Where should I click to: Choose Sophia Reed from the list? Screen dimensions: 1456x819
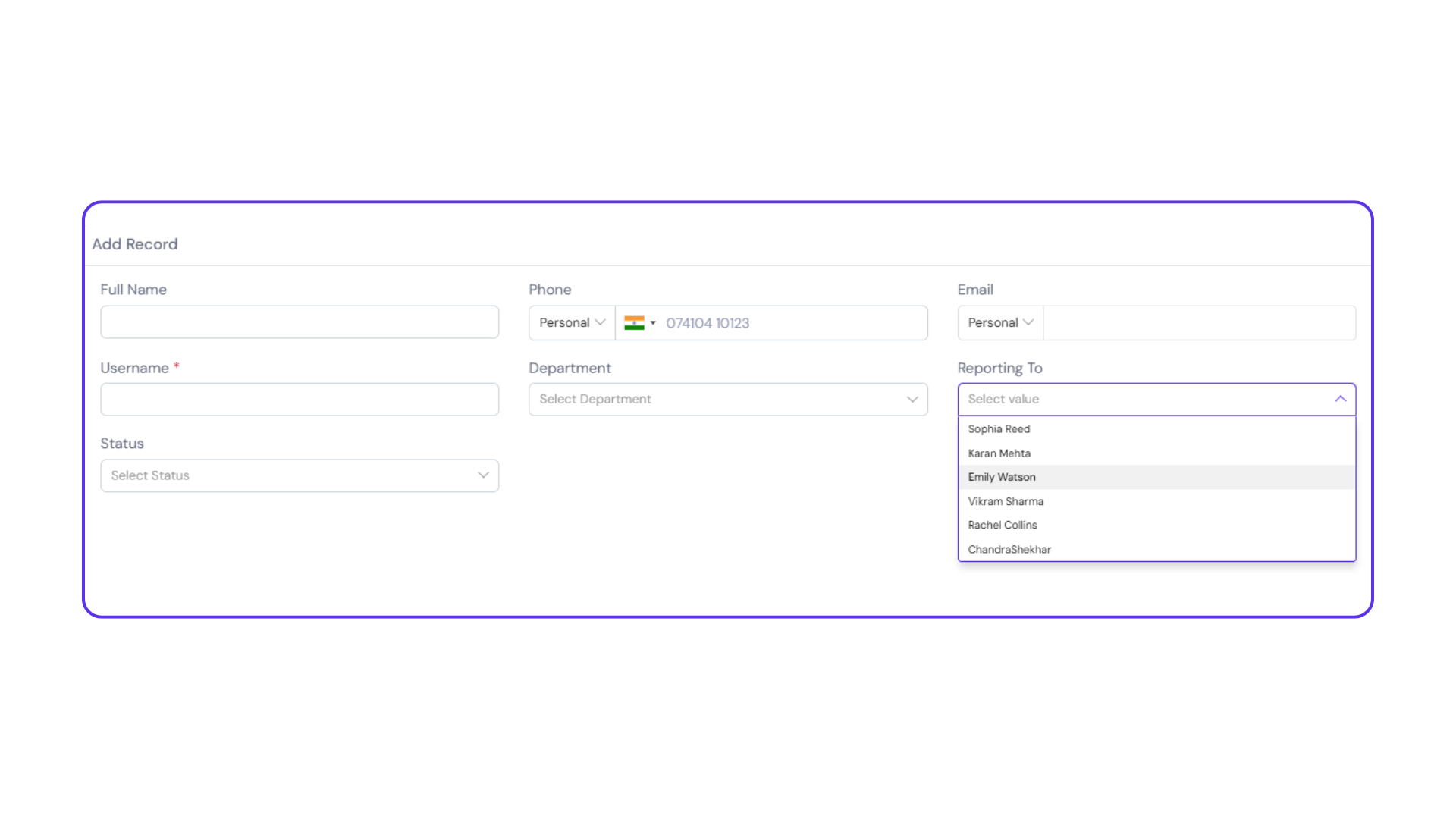click(x=999, y=429)
